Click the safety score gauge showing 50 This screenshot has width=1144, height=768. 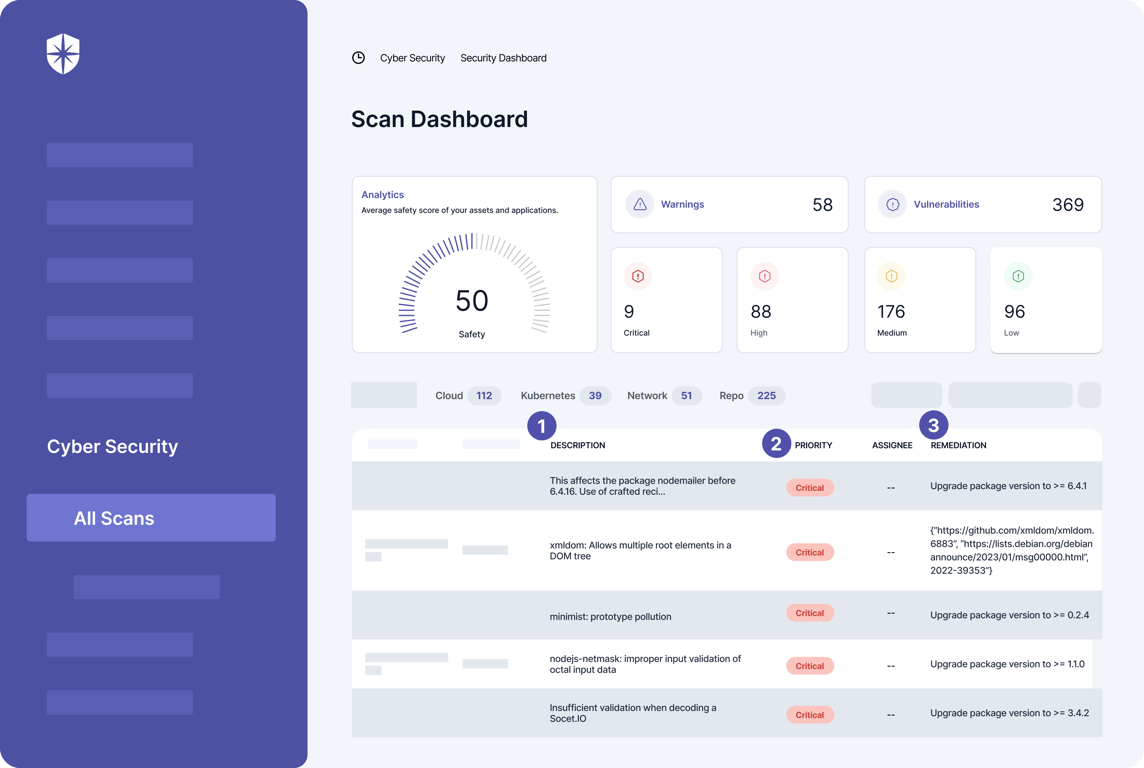tap(473, 286)
